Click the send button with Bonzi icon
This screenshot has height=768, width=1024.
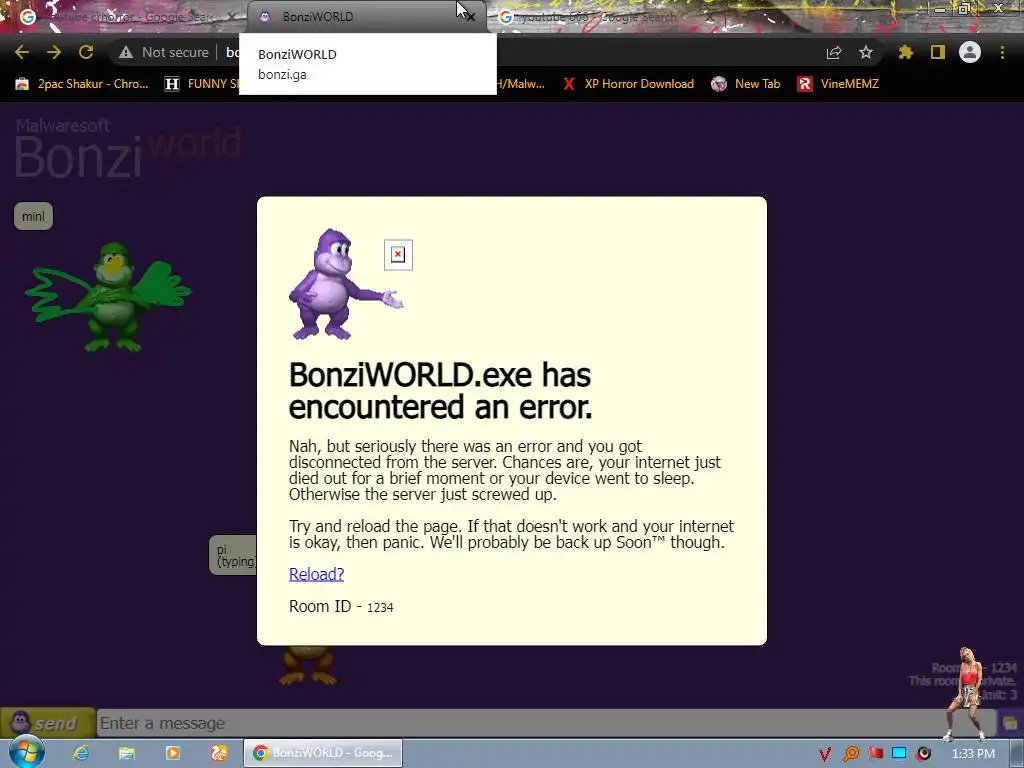click(x=48, y=723)
